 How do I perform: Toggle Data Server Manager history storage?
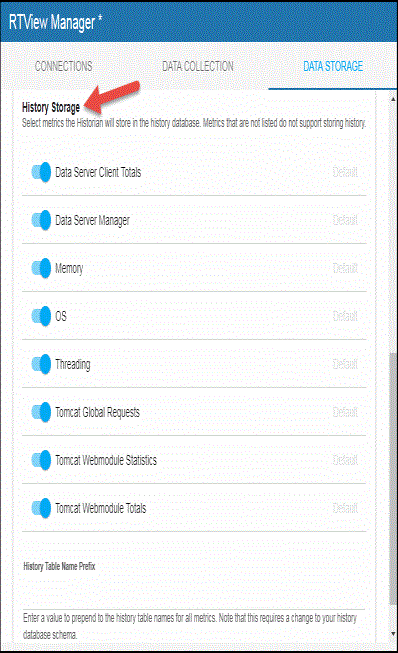pyautogui.click(x=41, y=220)
